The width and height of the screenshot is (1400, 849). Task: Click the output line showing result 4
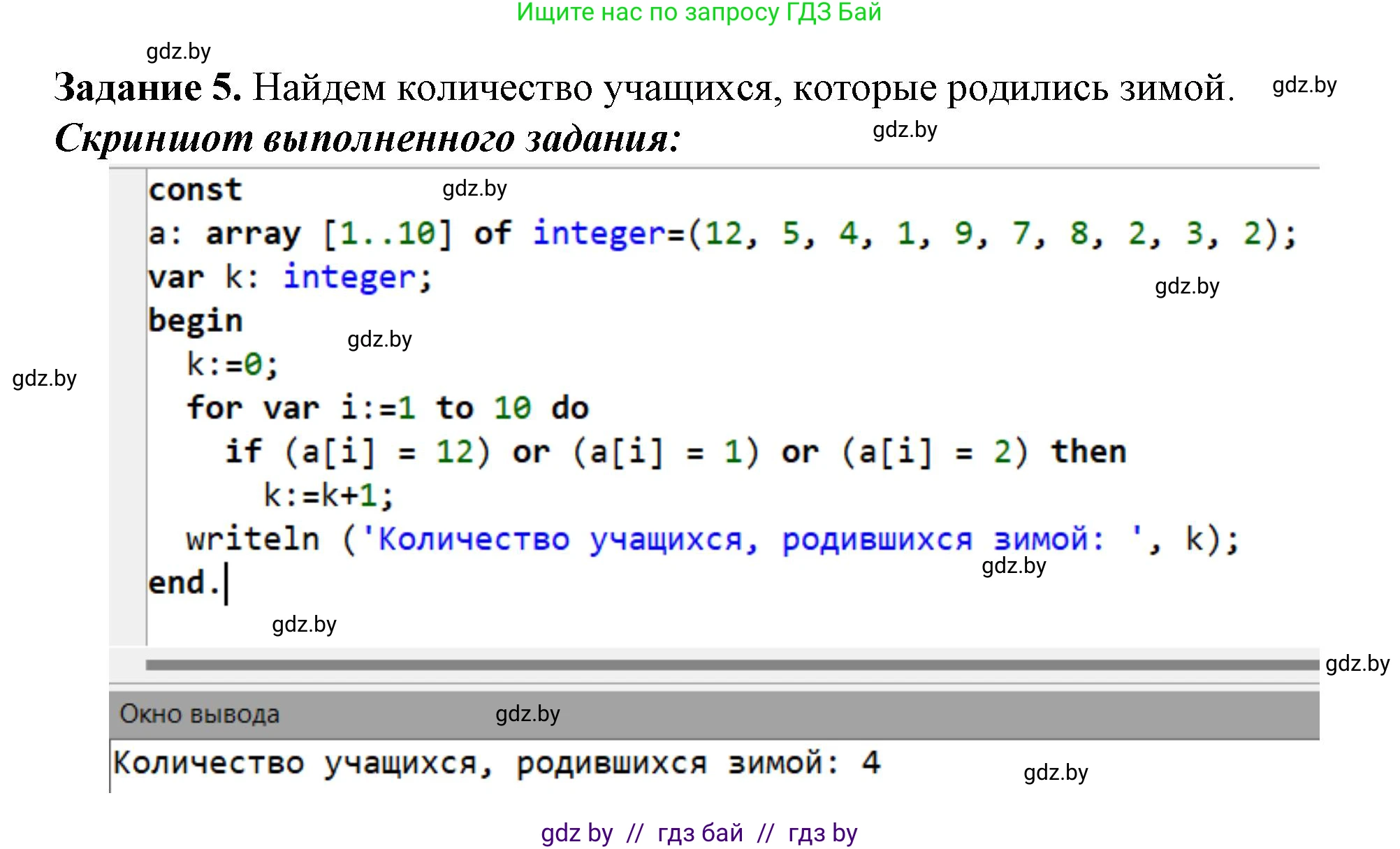click(x=496, y=763)
